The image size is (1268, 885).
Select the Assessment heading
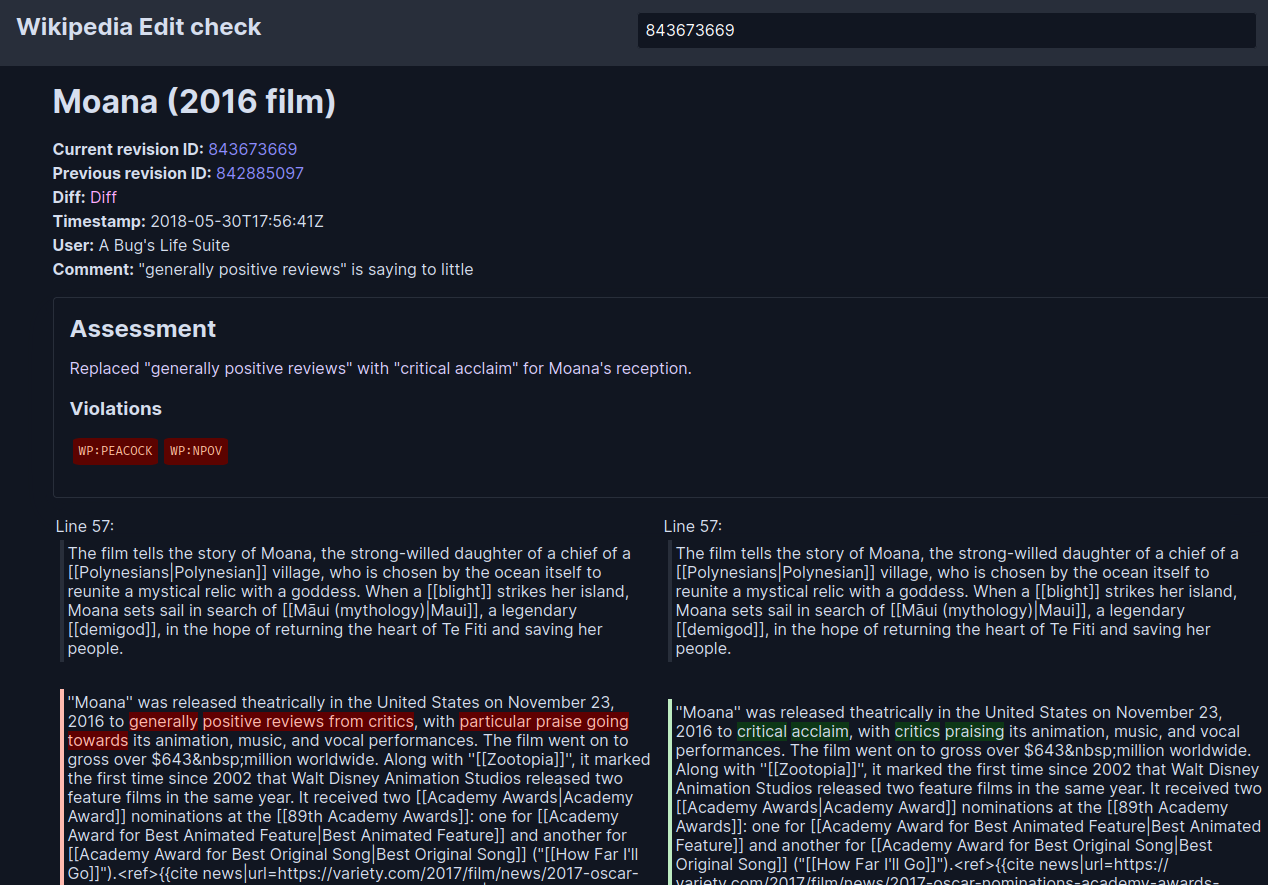143,329
